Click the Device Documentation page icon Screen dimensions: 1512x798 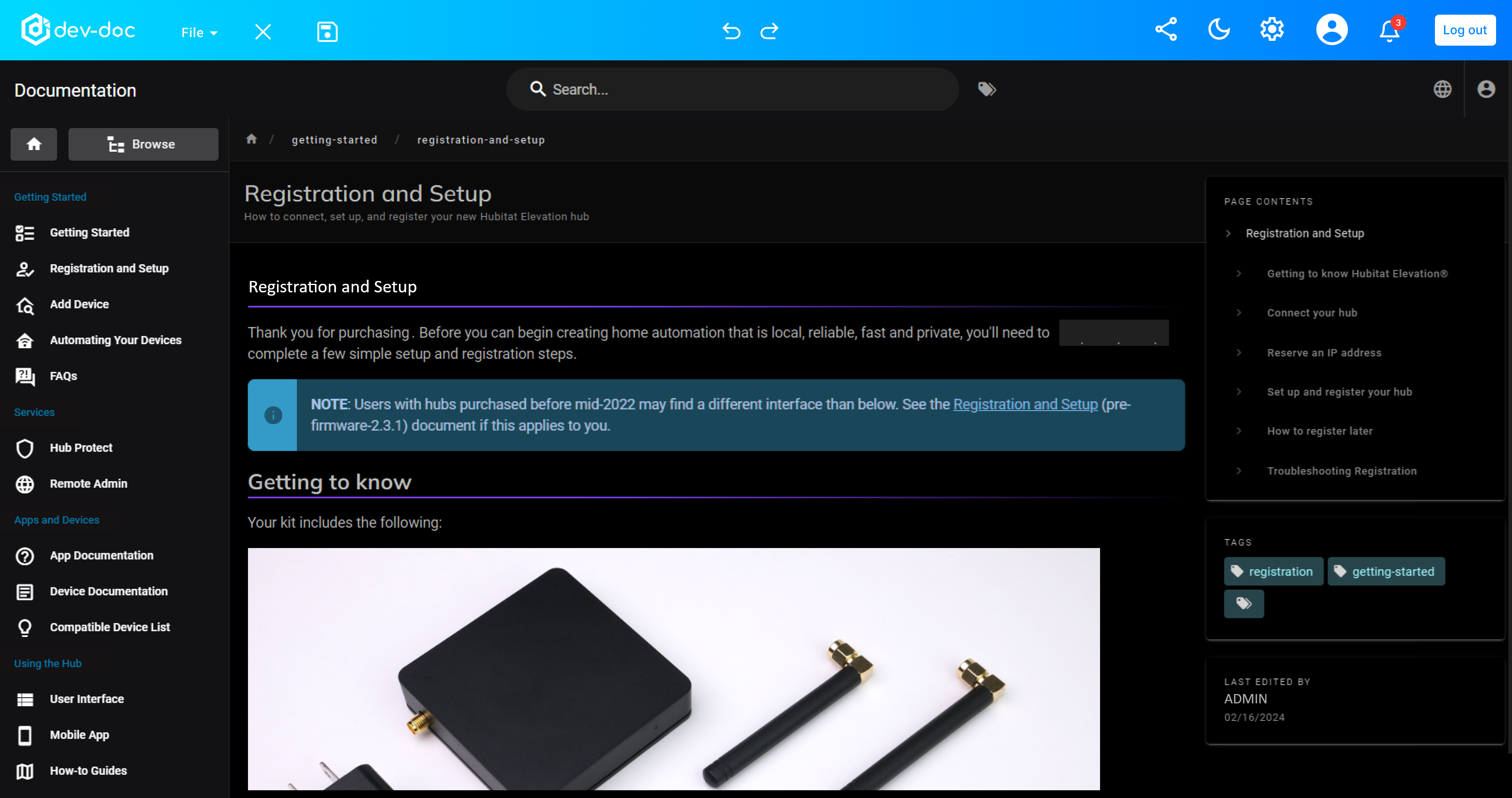24,591
